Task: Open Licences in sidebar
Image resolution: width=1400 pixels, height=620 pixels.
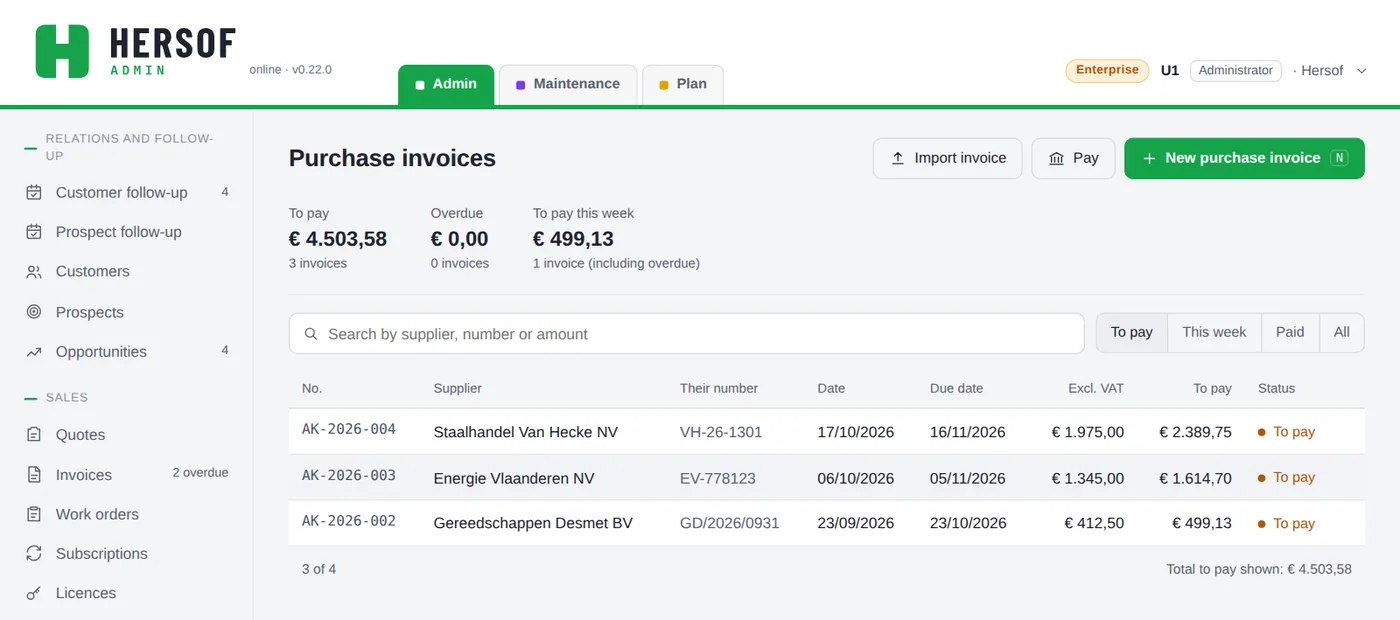Action: click(127, 593)
